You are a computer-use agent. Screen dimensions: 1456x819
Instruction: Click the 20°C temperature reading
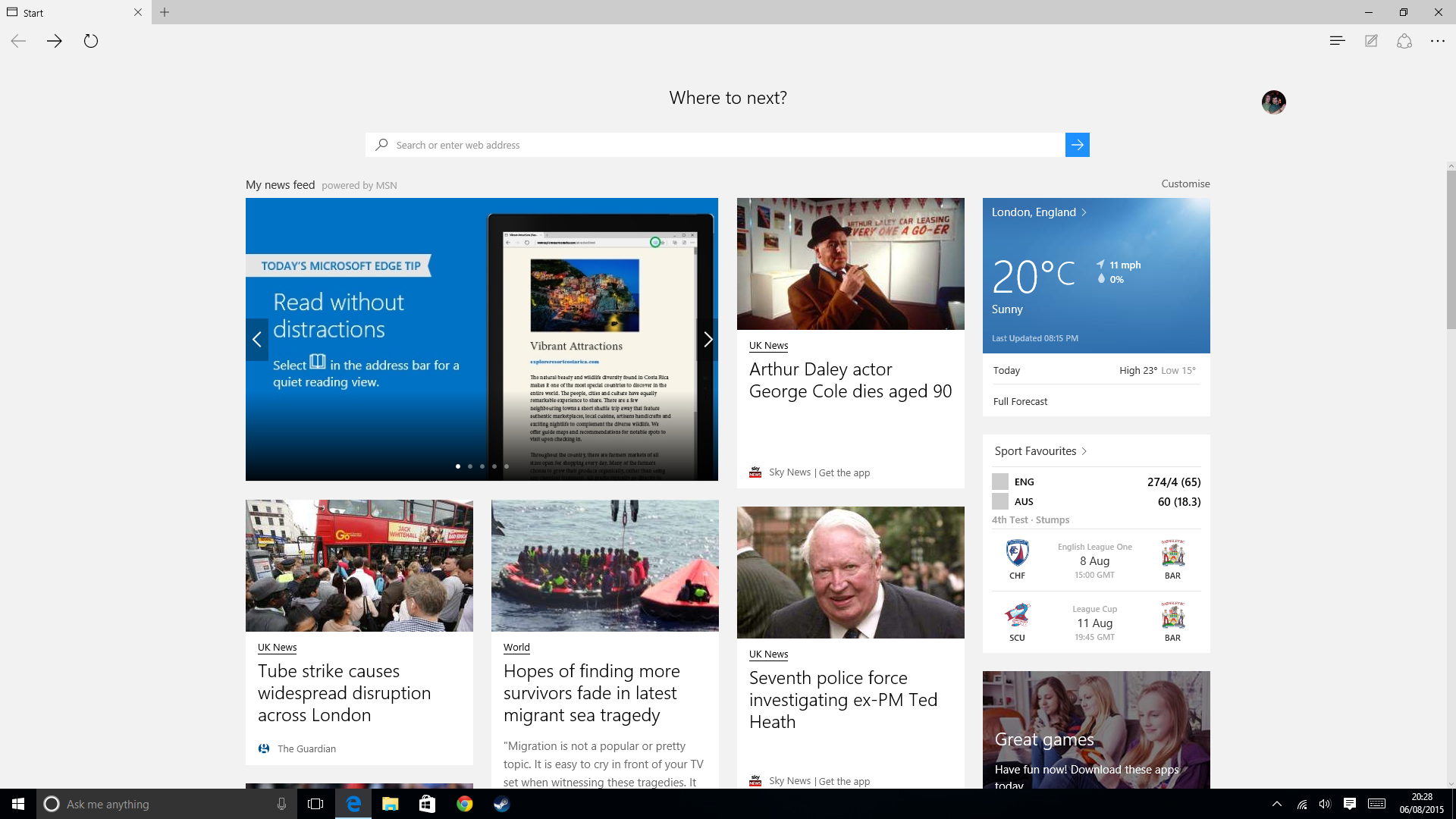pyautogui.click(x=1034, y=277)
